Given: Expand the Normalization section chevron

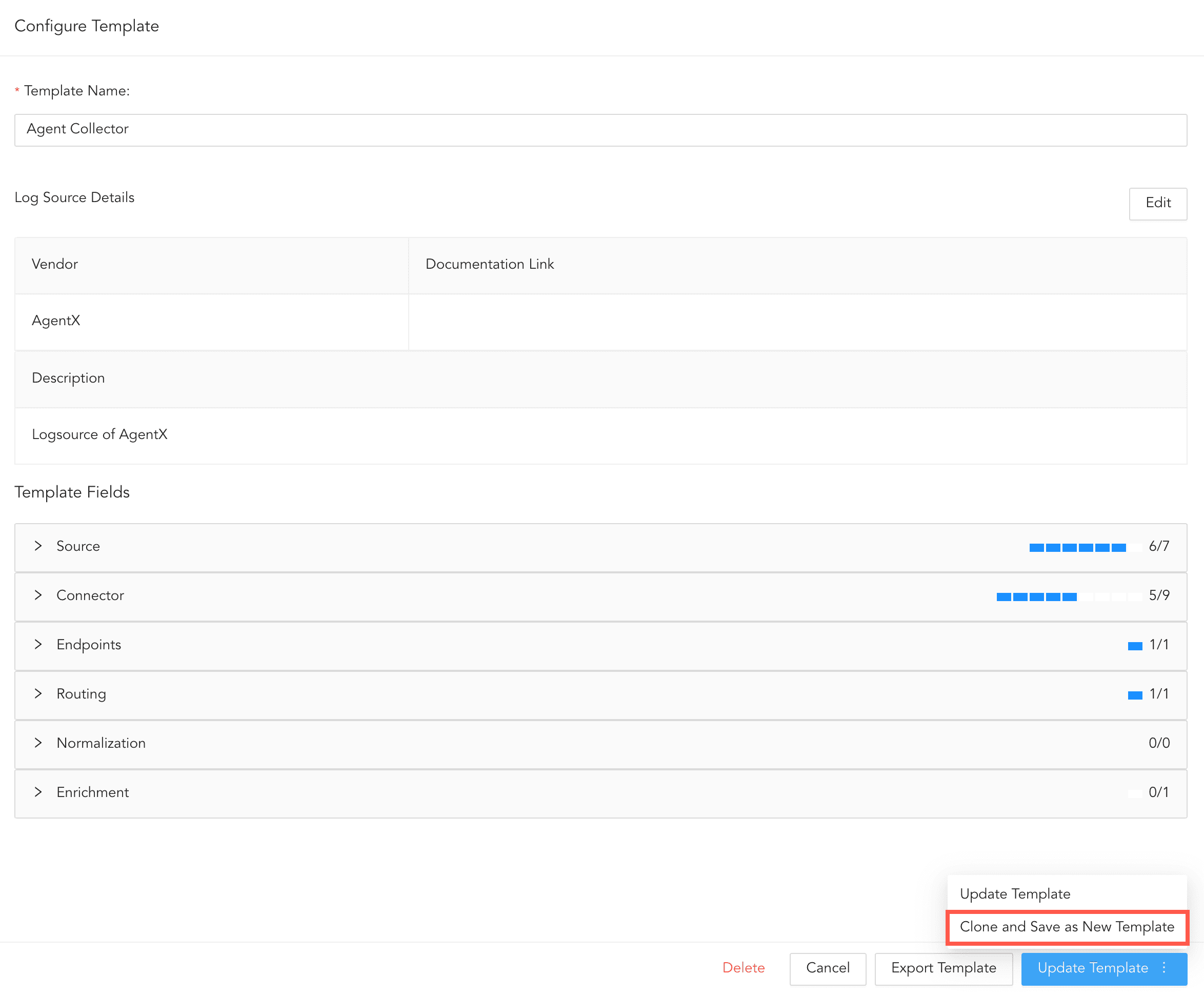Looking at the screenshot, I should [x=38, y=744].
